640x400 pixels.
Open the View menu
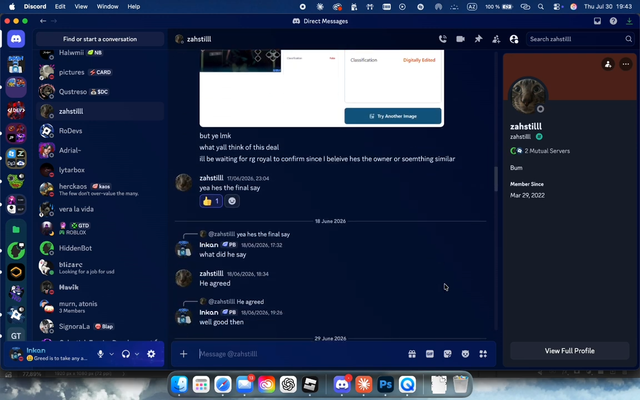tap(81, 7)
